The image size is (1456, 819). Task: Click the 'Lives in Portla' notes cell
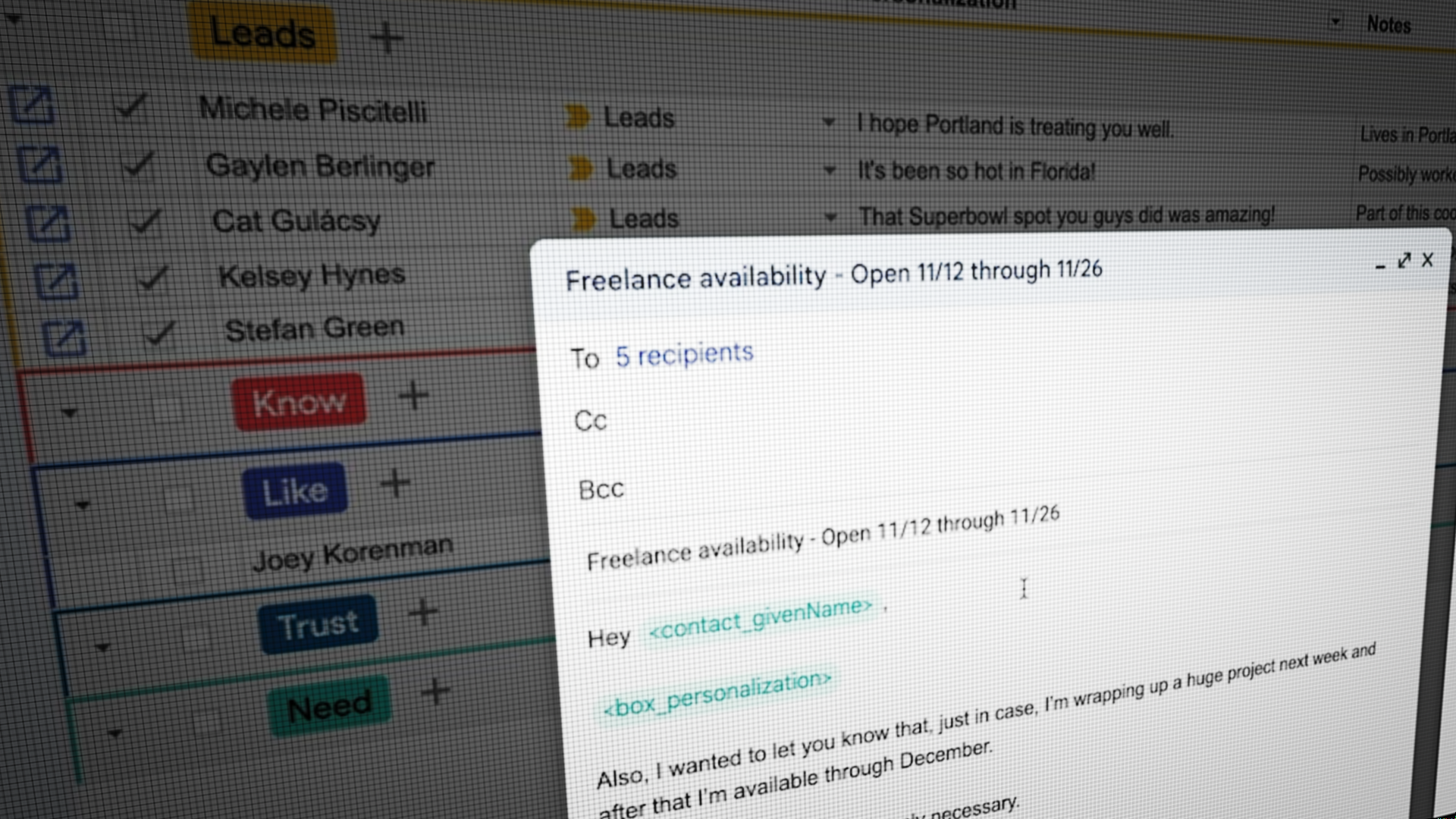pyautogui.click(x=1407, y=135)
